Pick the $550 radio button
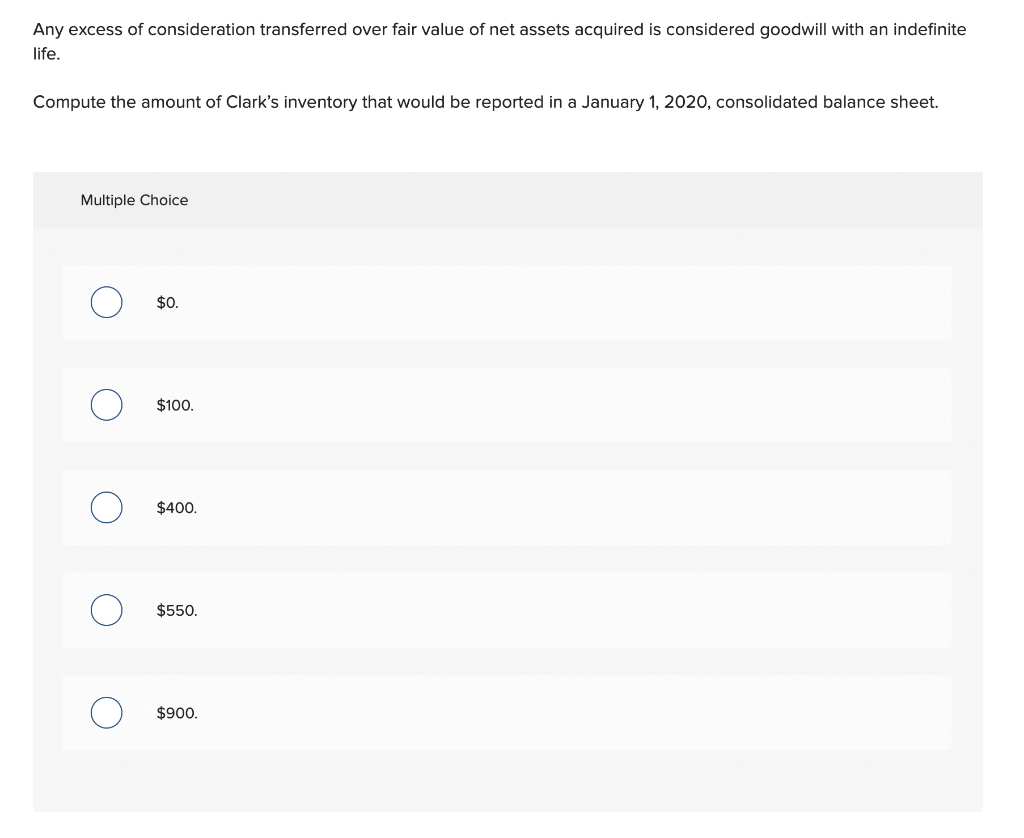 point(106,610)
